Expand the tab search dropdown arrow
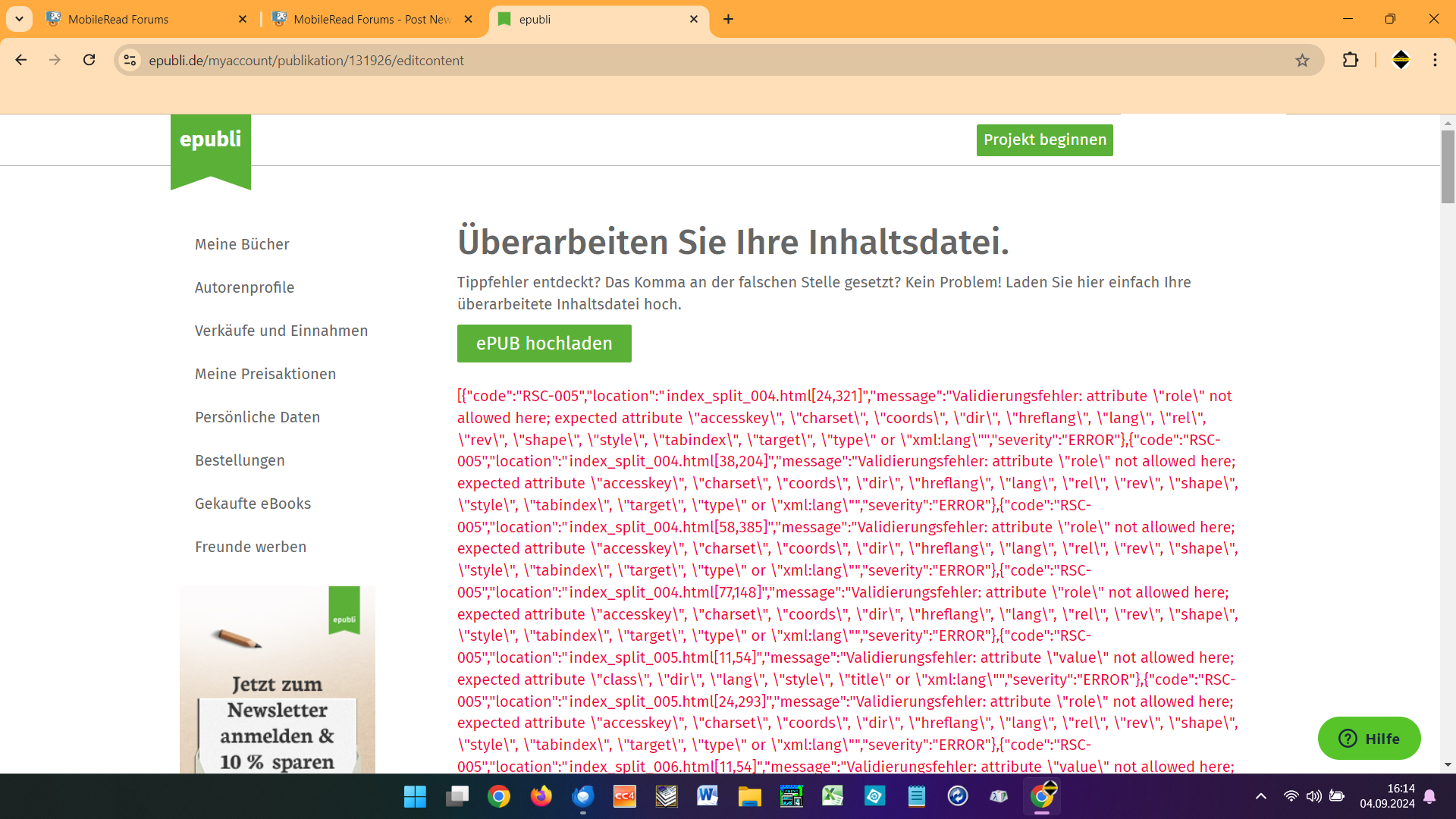Viewport: 1456px width, 819px height. click(x=19, y=19)
